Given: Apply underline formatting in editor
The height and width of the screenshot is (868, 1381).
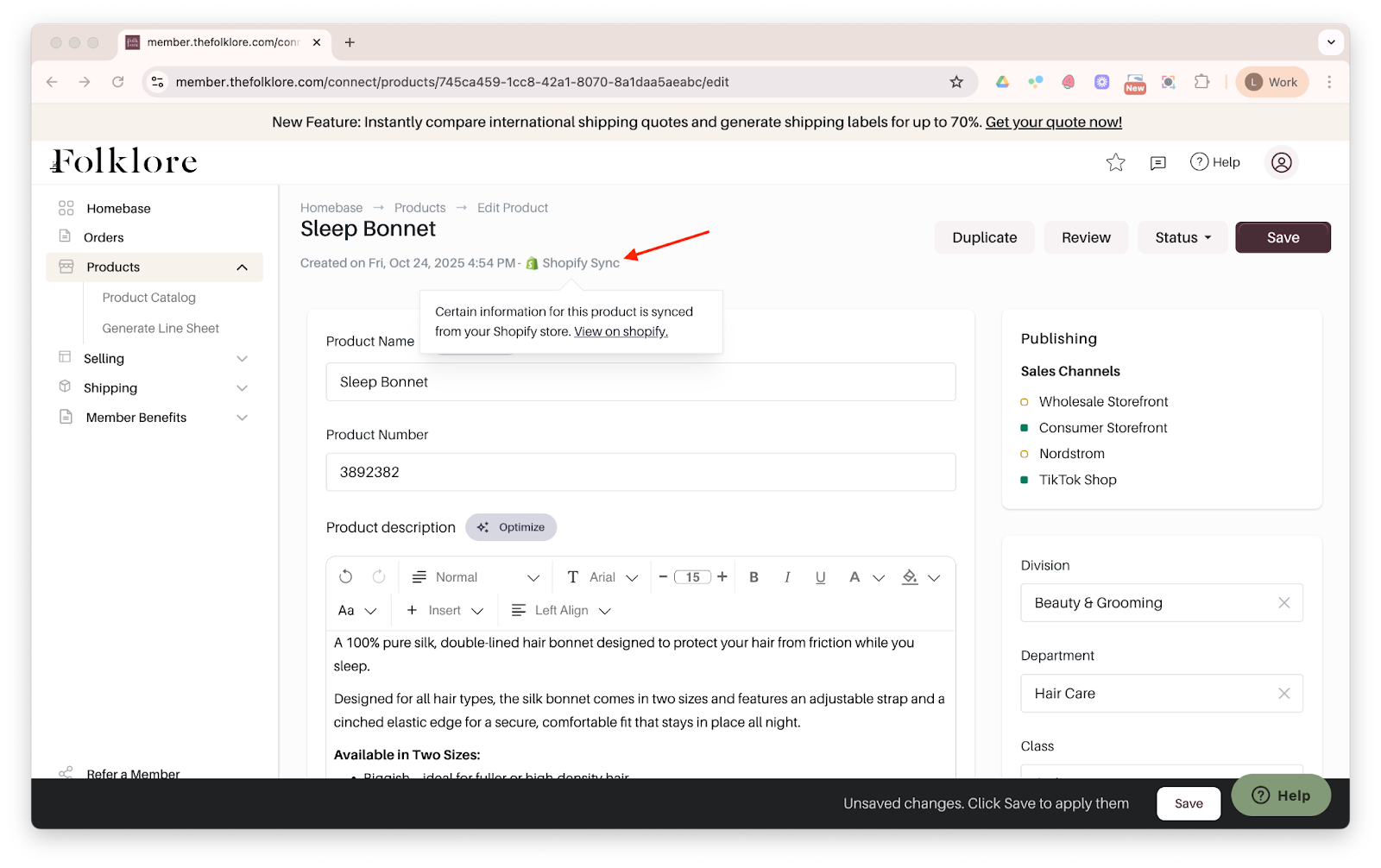Looking at the screenshot, I should pos(820,577).
